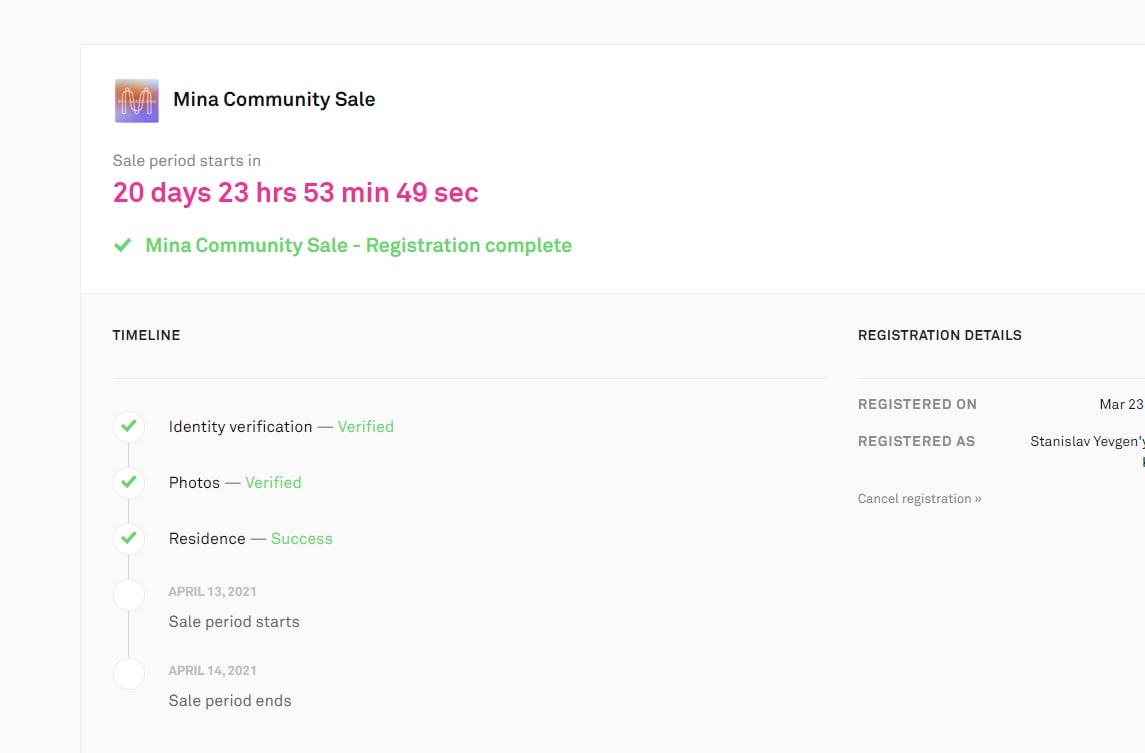The width and height of the screenshot is (1145, 753).
Task: Open the Cancel registration link
Action: point(919,499)
